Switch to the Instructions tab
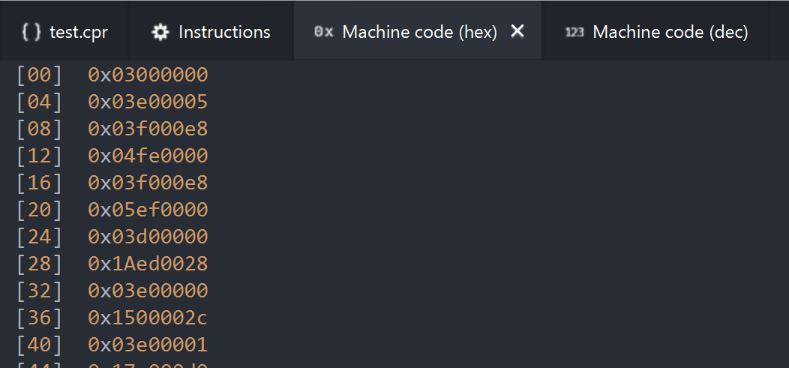The height and width of the screenshot is (368, 789). (x=210, y=31)
